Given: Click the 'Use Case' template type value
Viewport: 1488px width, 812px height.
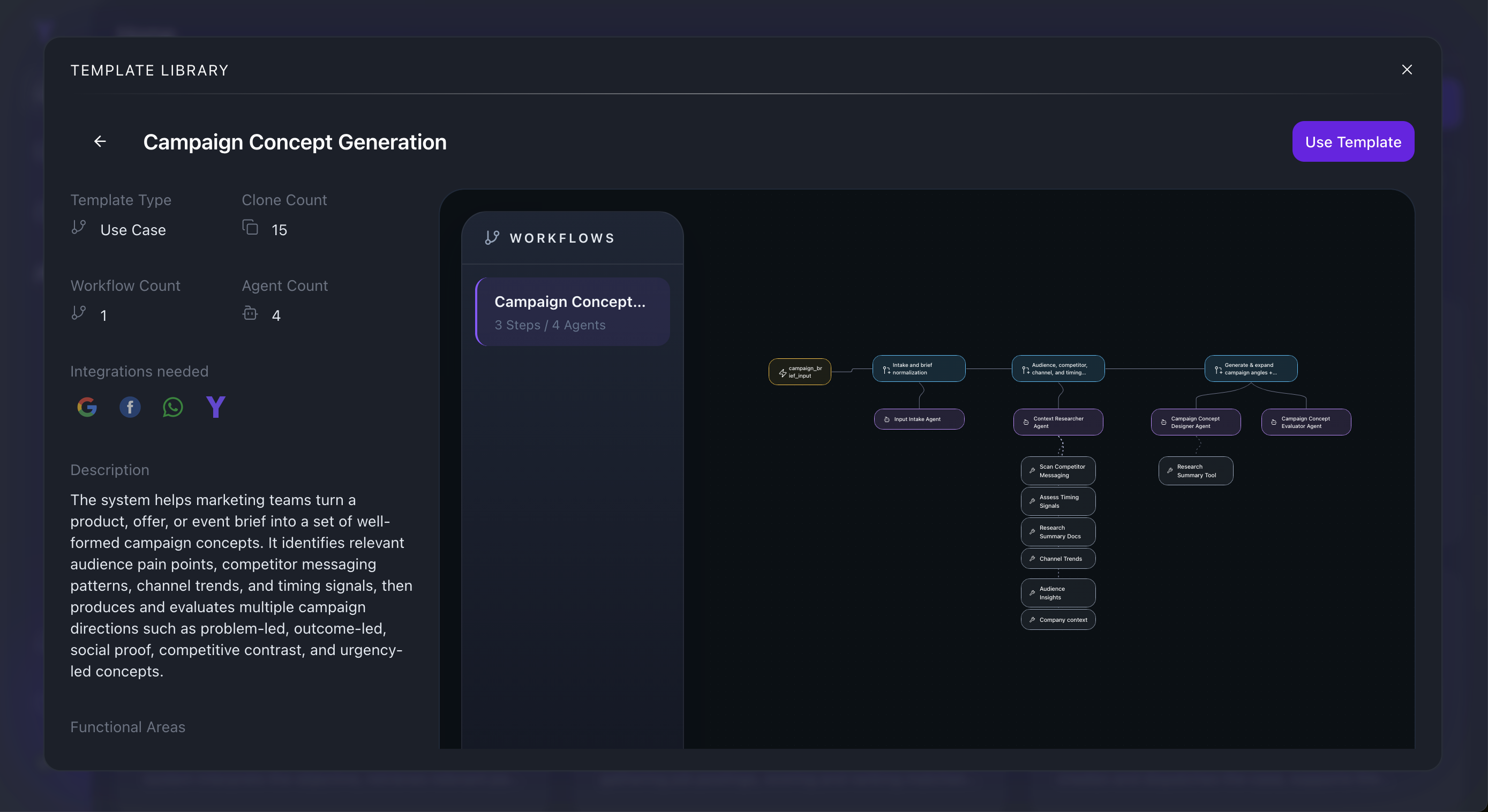Looking at the screenshot, I should 133,230.
